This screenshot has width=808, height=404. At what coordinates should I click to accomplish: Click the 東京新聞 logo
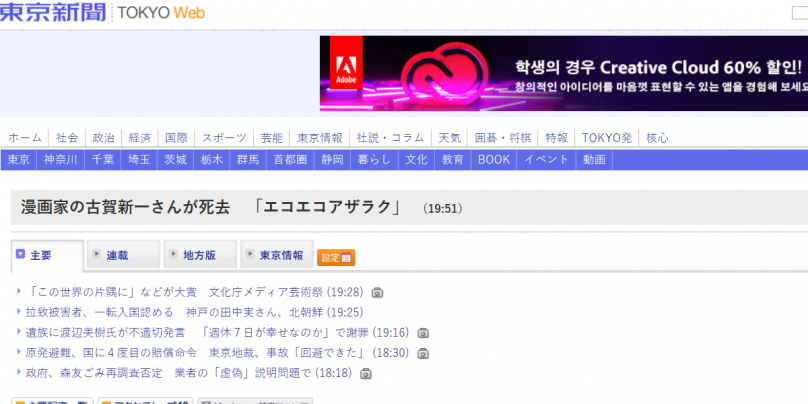55,12
